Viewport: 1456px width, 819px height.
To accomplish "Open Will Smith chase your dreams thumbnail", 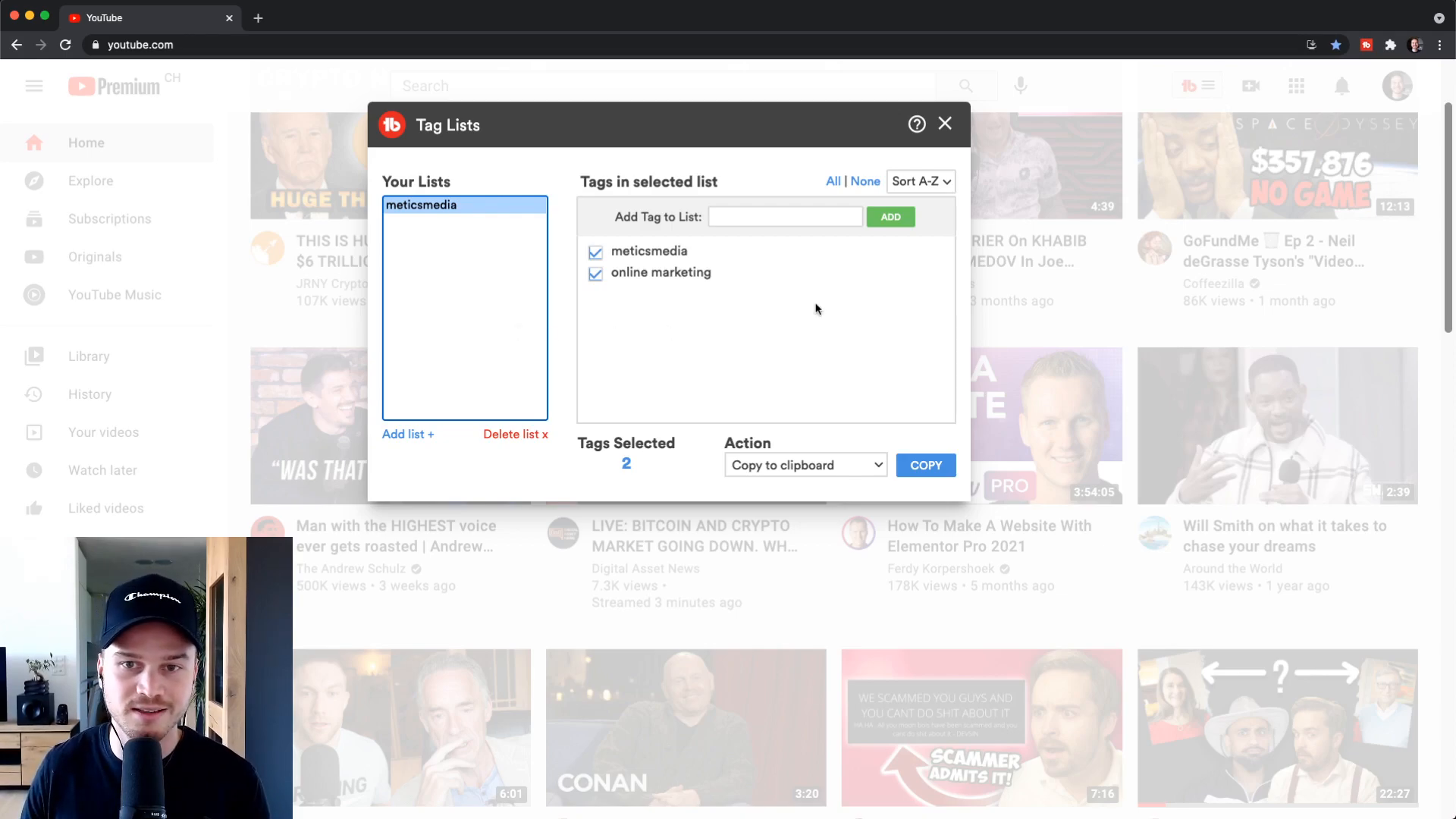I will point(1278,425).
